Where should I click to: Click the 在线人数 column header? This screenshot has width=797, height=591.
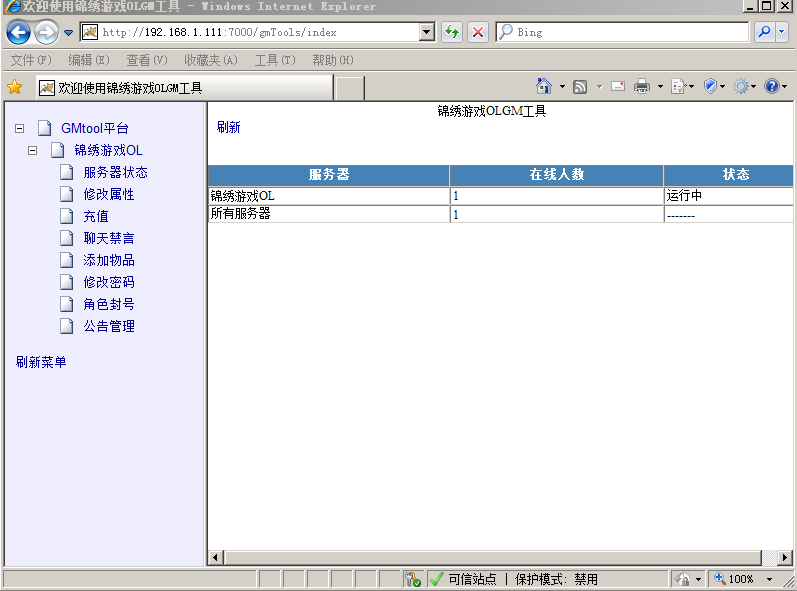[557, 175]
